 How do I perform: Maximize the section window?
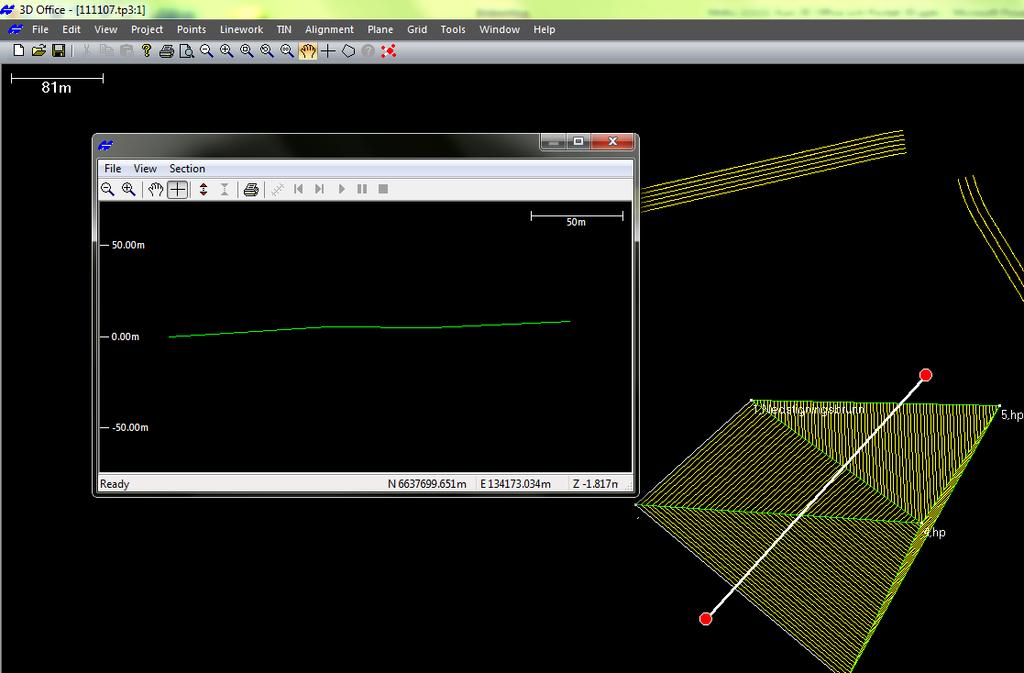(x=579, y=141)
